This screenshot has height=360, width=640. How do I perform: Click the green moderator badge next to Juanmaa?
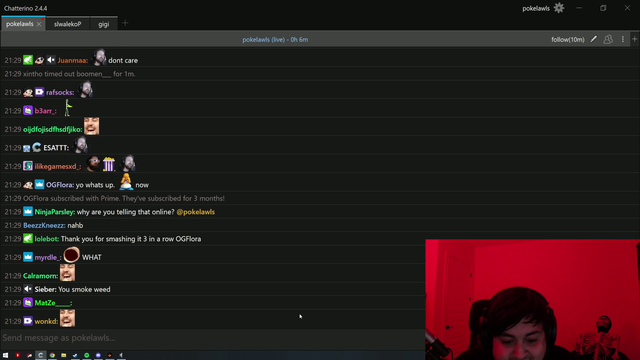tap(28, 60)
